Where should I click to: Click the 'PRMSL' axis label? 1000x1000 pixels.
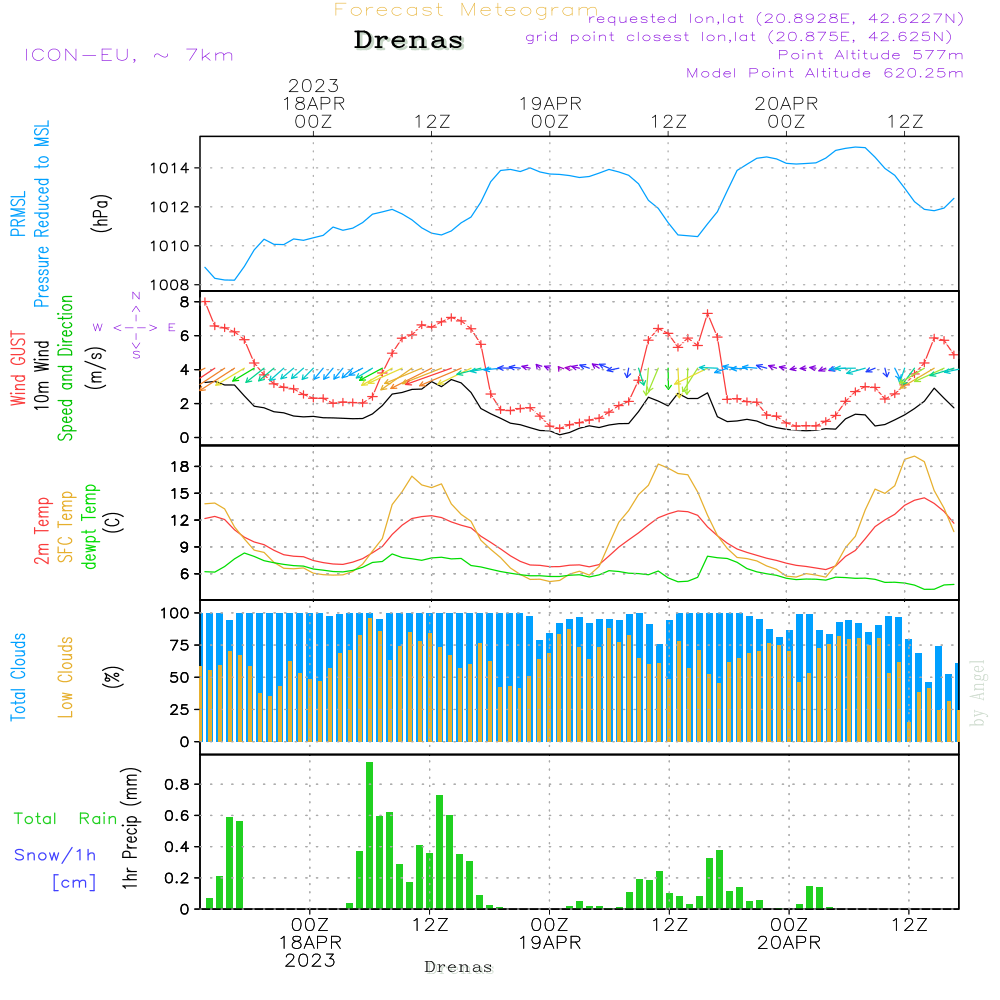tap(18, 214)
